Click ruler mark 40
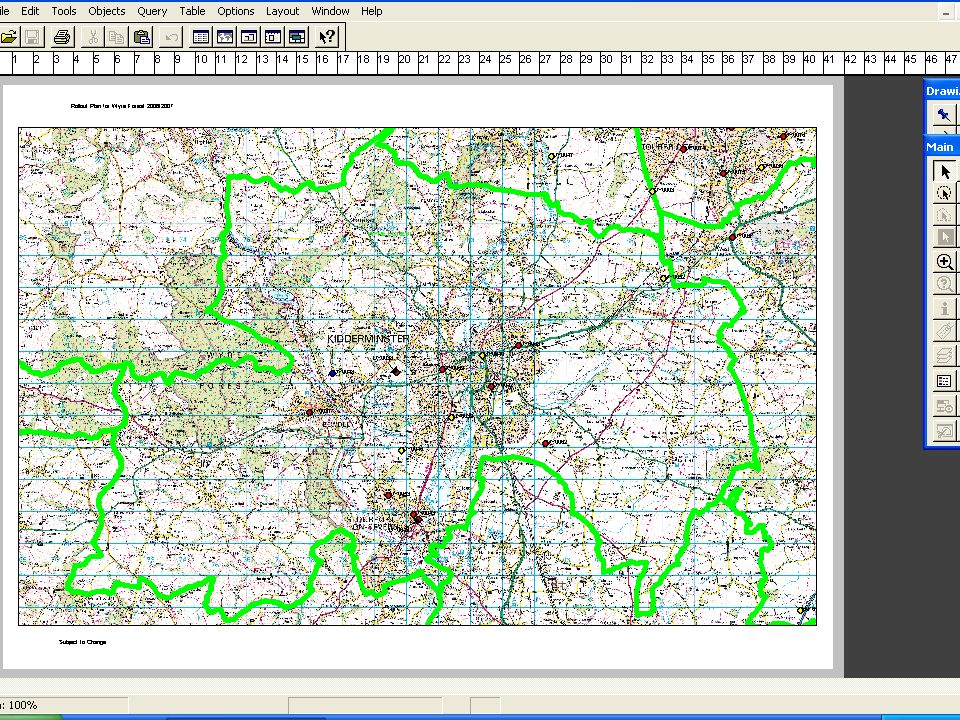Image resolution: width=960 pixels, height=720 pixels. tap(809, 59)
